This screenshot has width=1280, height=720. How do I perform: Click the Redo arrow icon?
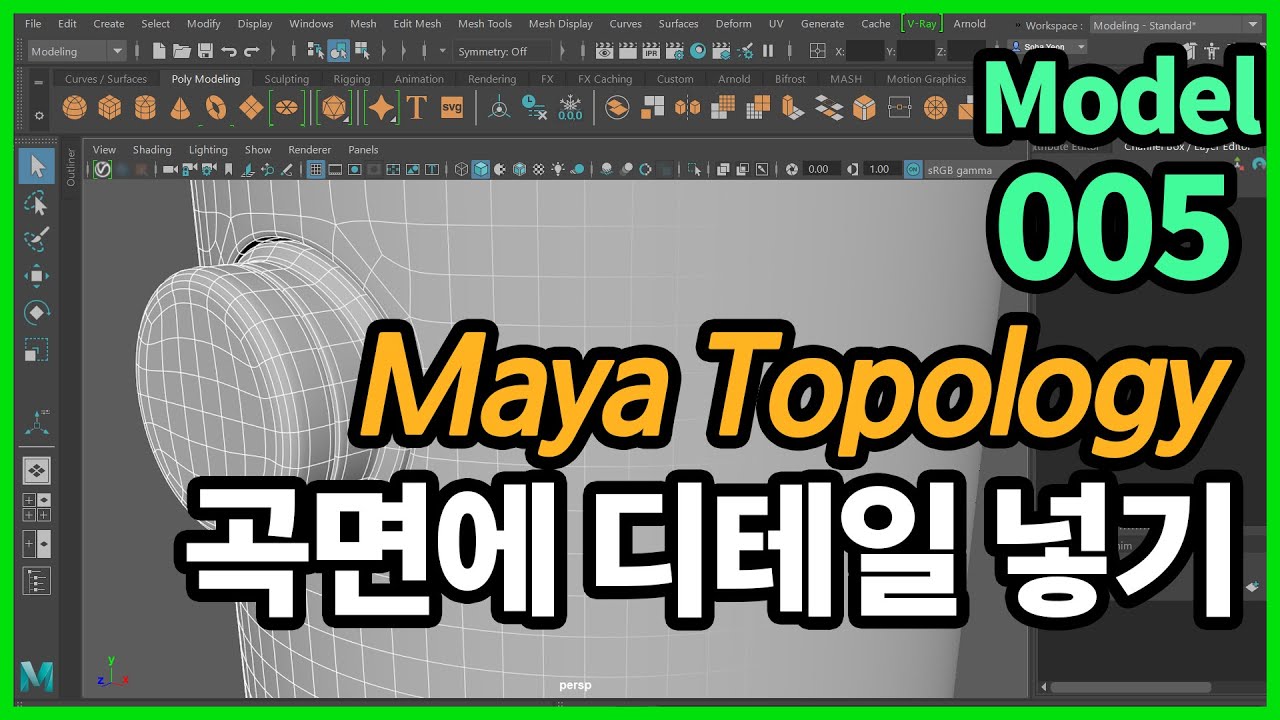click(252, 50)
